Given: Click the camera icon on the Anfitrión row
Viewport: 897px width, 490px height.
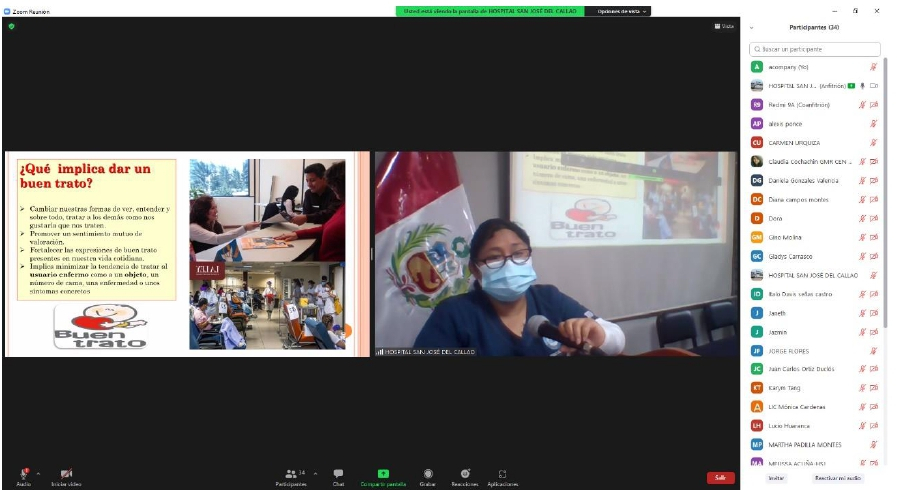Looking at the screenshot, I should pyautogui.click(x=874, y=86).
